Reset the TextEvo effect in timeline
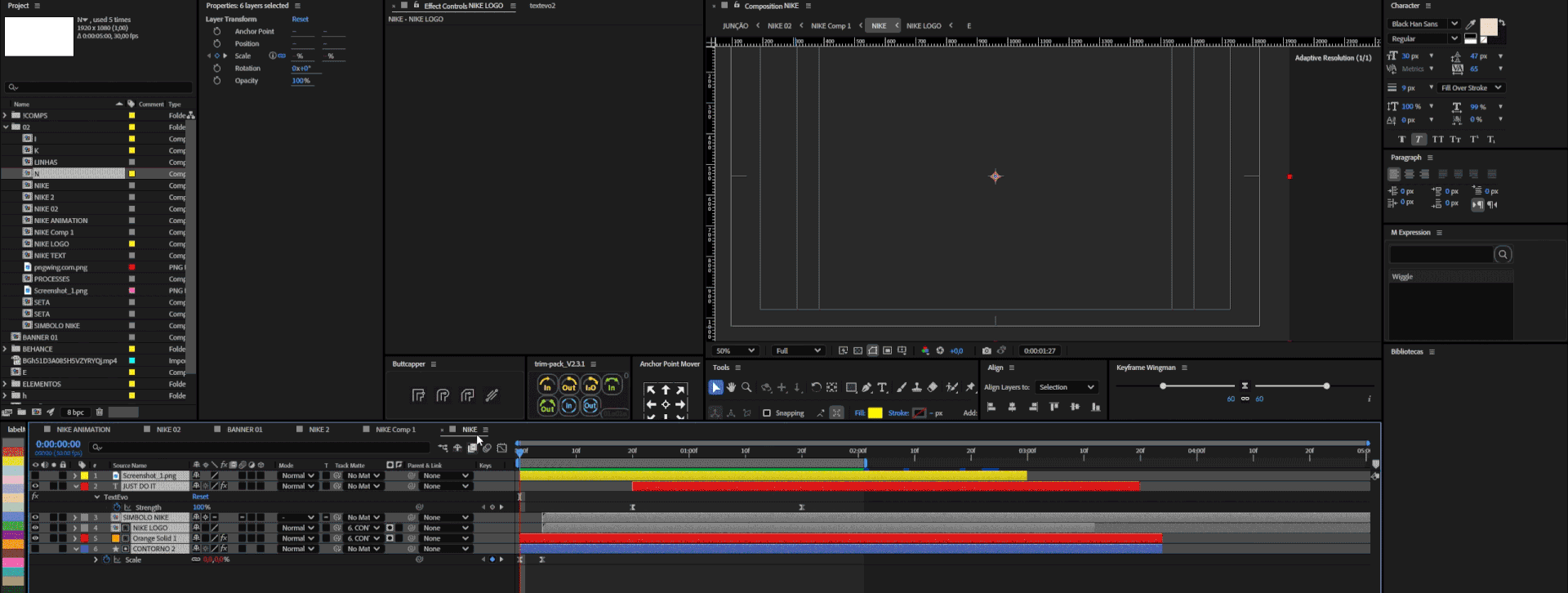This screenshot has height=593, width=1568. coord(200,497)
